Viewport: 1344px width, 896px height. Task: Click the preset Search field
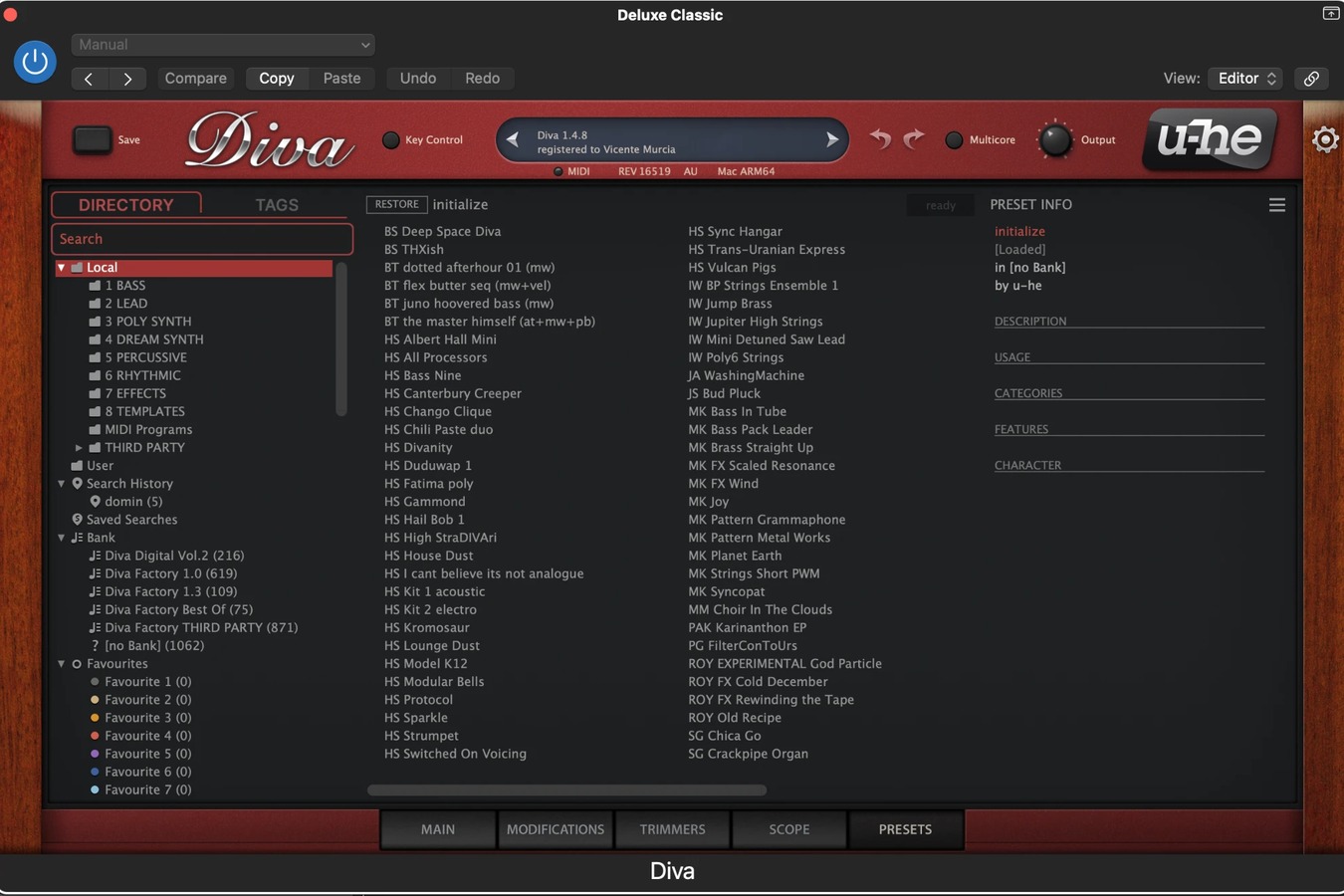[x=202, y=239]
